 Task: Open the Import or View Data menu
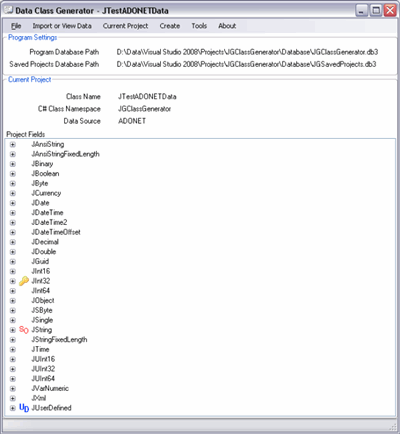pyautogui.click(x=62, y=26)
